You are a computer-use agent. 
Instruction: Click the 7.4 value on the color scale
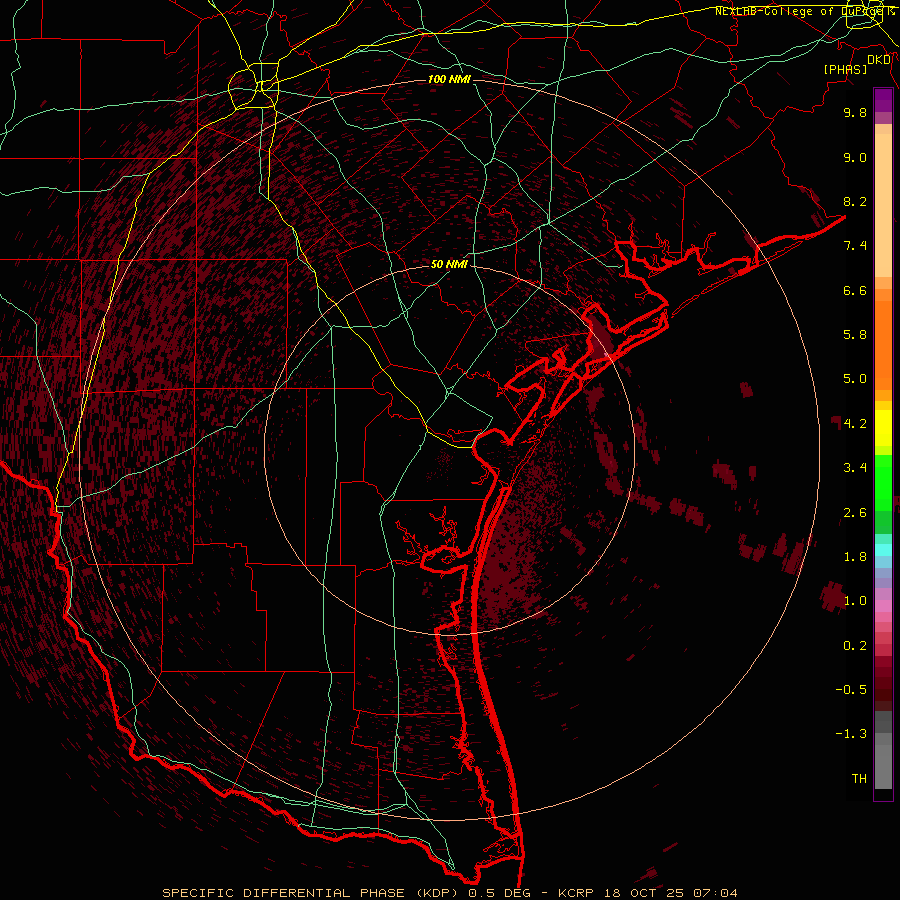coord(855,246)
